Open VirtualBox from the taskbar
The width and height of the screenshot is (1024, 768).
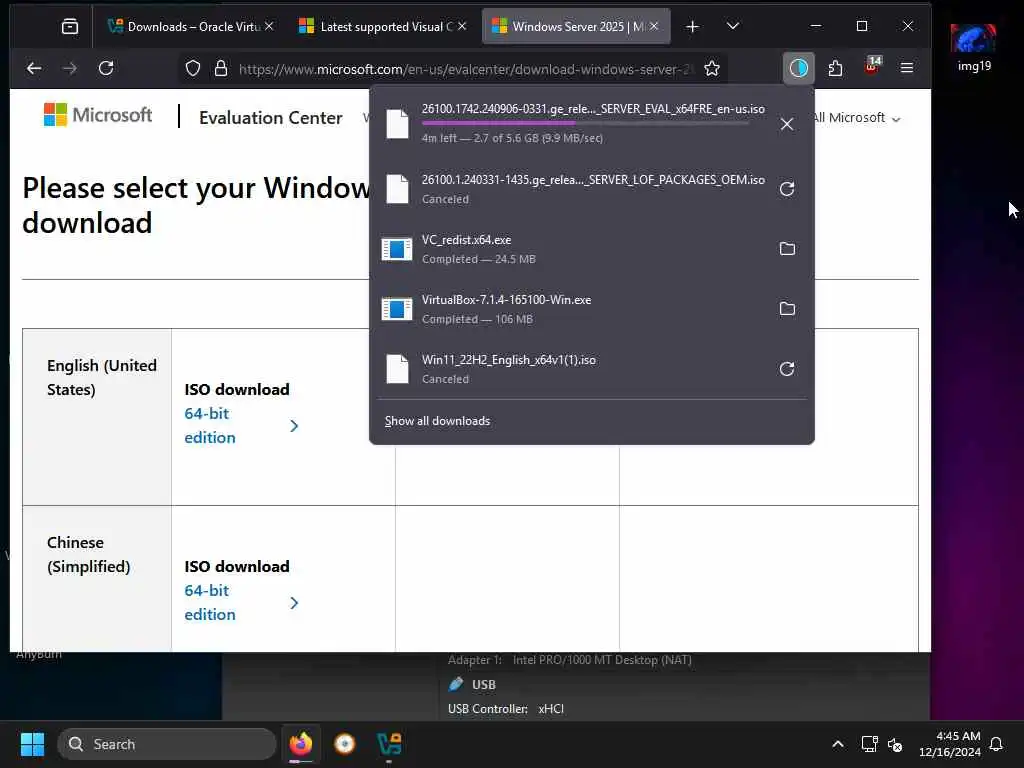[x=389, y=744]
